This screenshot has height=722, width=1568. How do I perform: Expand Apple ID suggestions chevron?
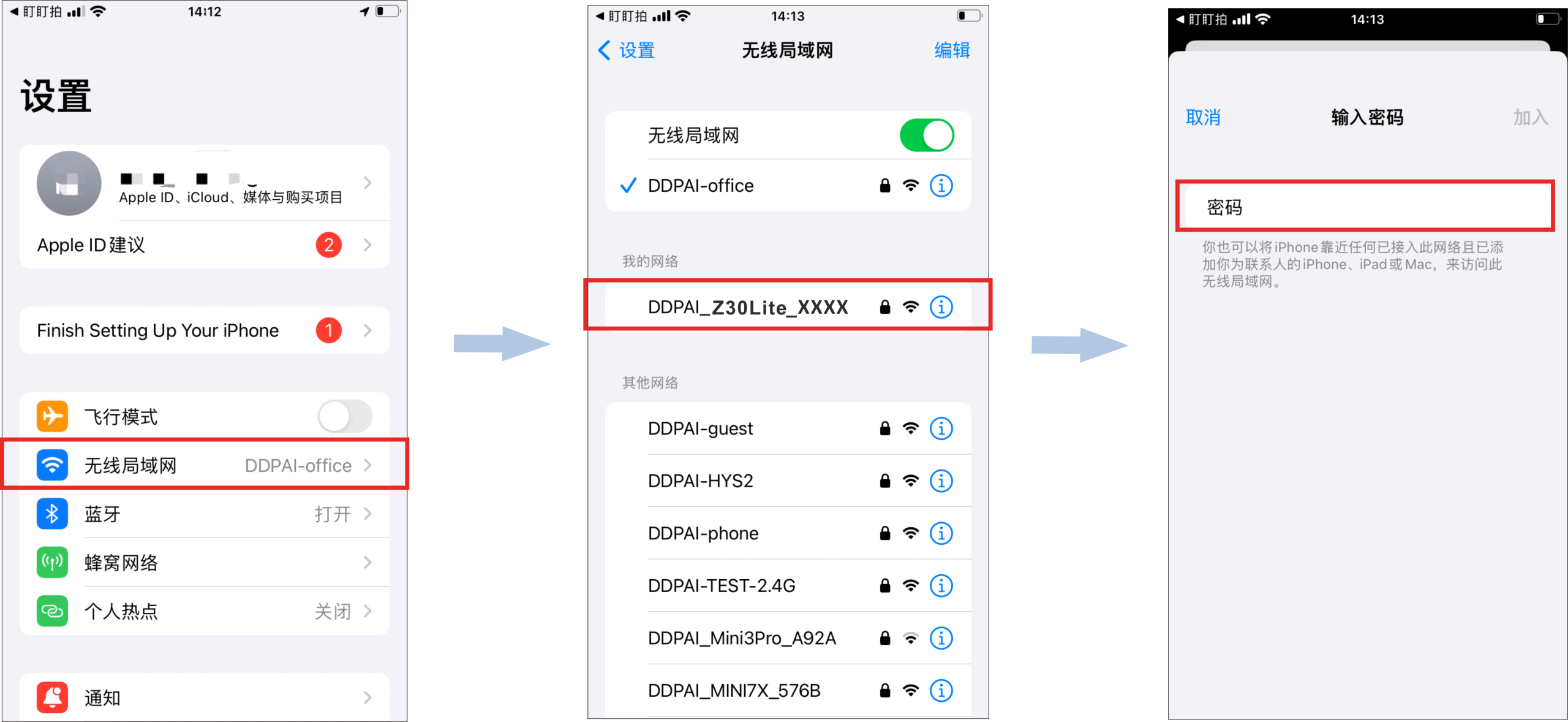click(x=367, y=245)
